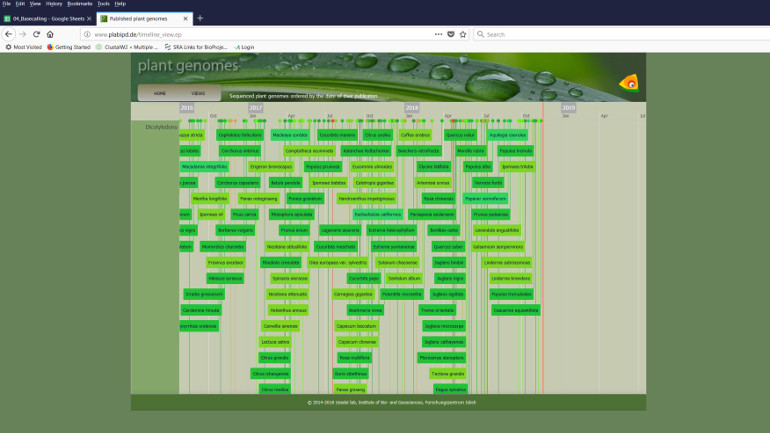Go to HOME in site navigation
The image size is (770, 433).
tap(160, 93)
